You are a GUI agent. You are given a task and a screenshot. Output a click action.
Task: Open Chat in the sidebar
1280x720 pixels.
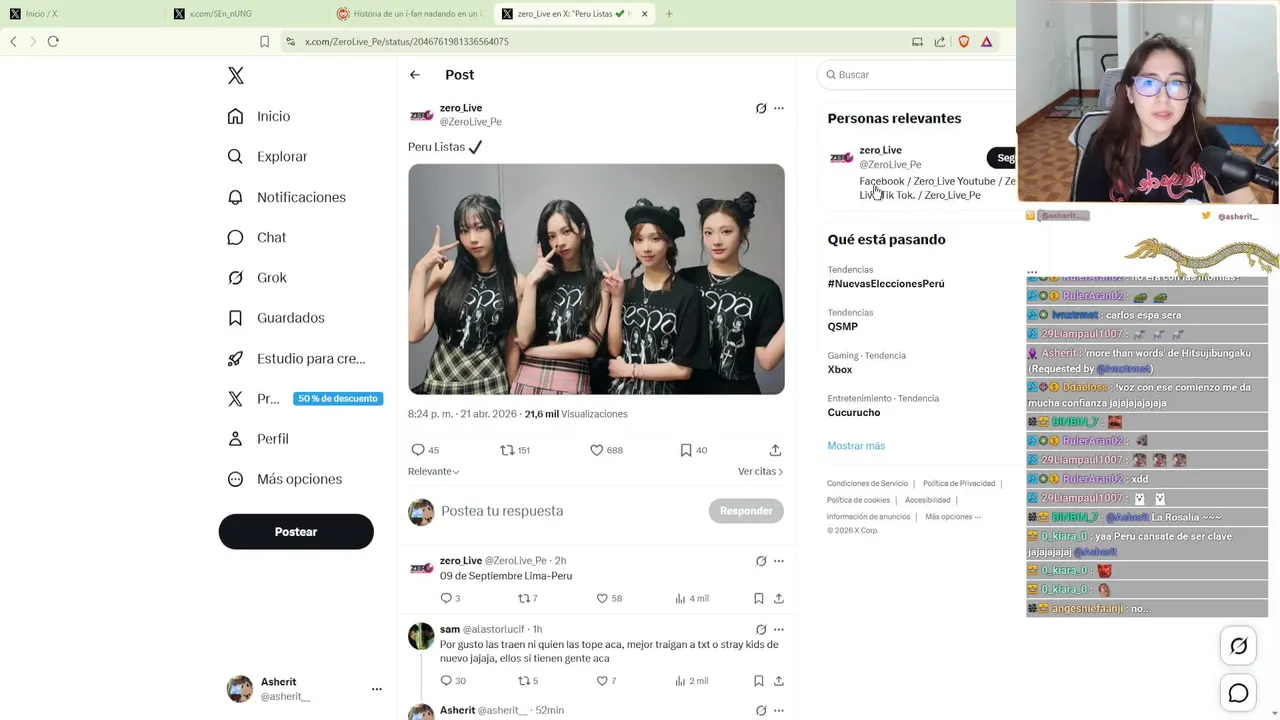point(256,237)
